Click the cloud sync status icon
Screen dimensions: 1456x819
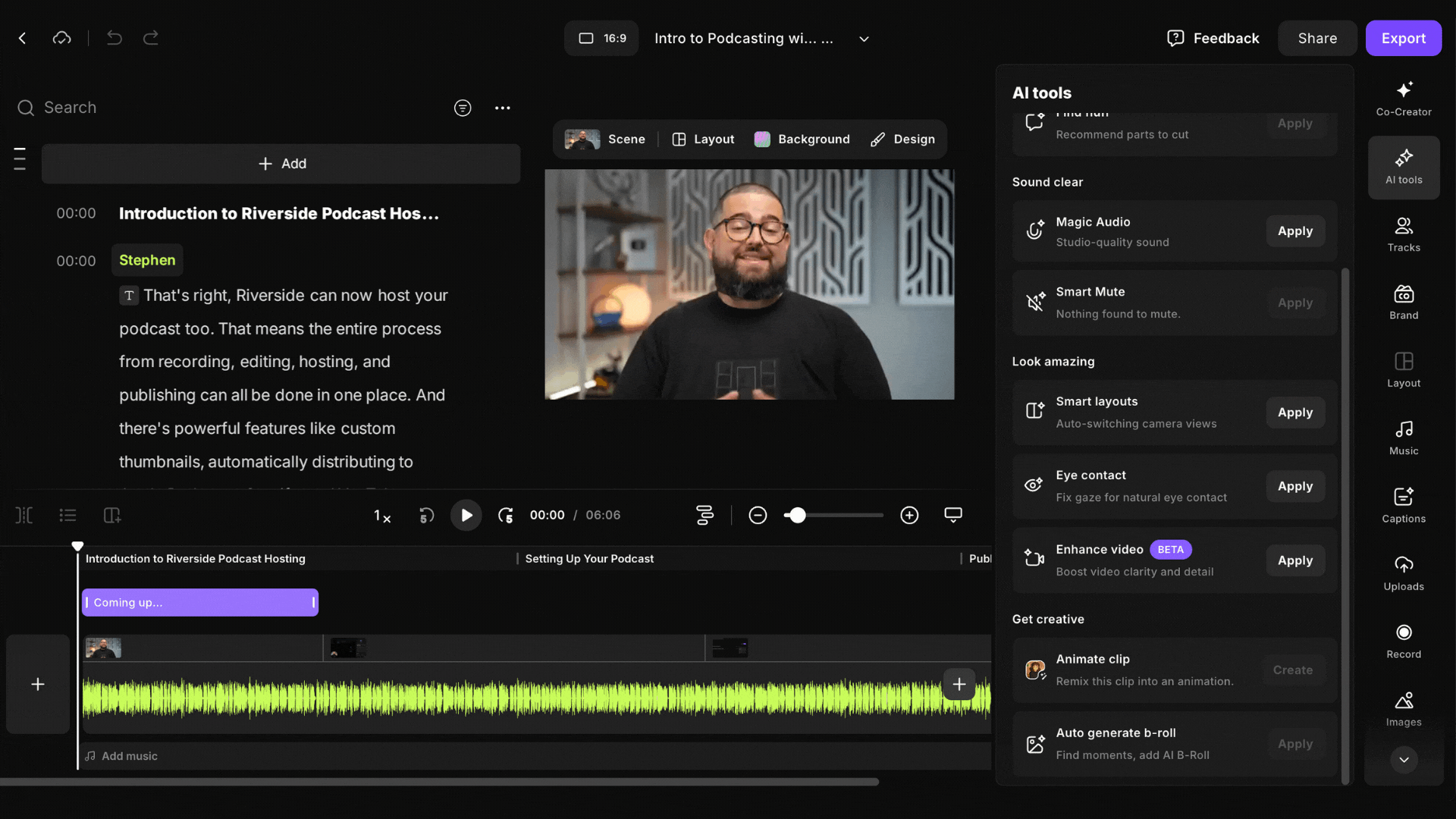coord(61,38)
